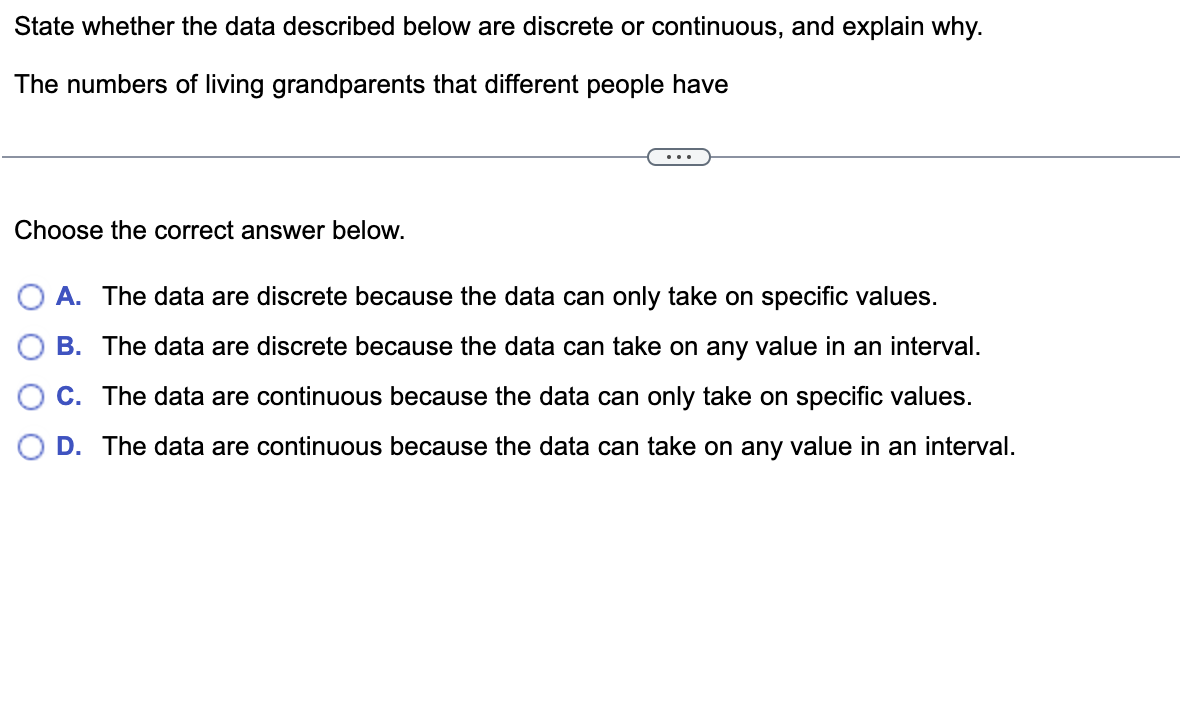Select the bold letter D label
Image resolution: width=1180 pixels, height=728 pixels.
click(66, 447)
